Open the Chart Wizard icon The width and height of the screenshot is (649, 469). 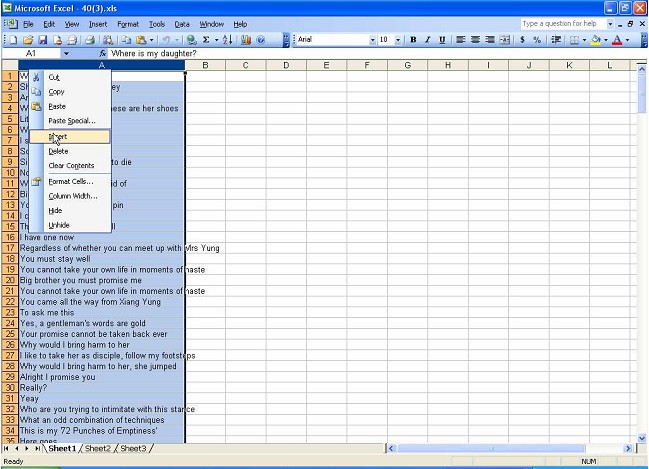[246, 40]
